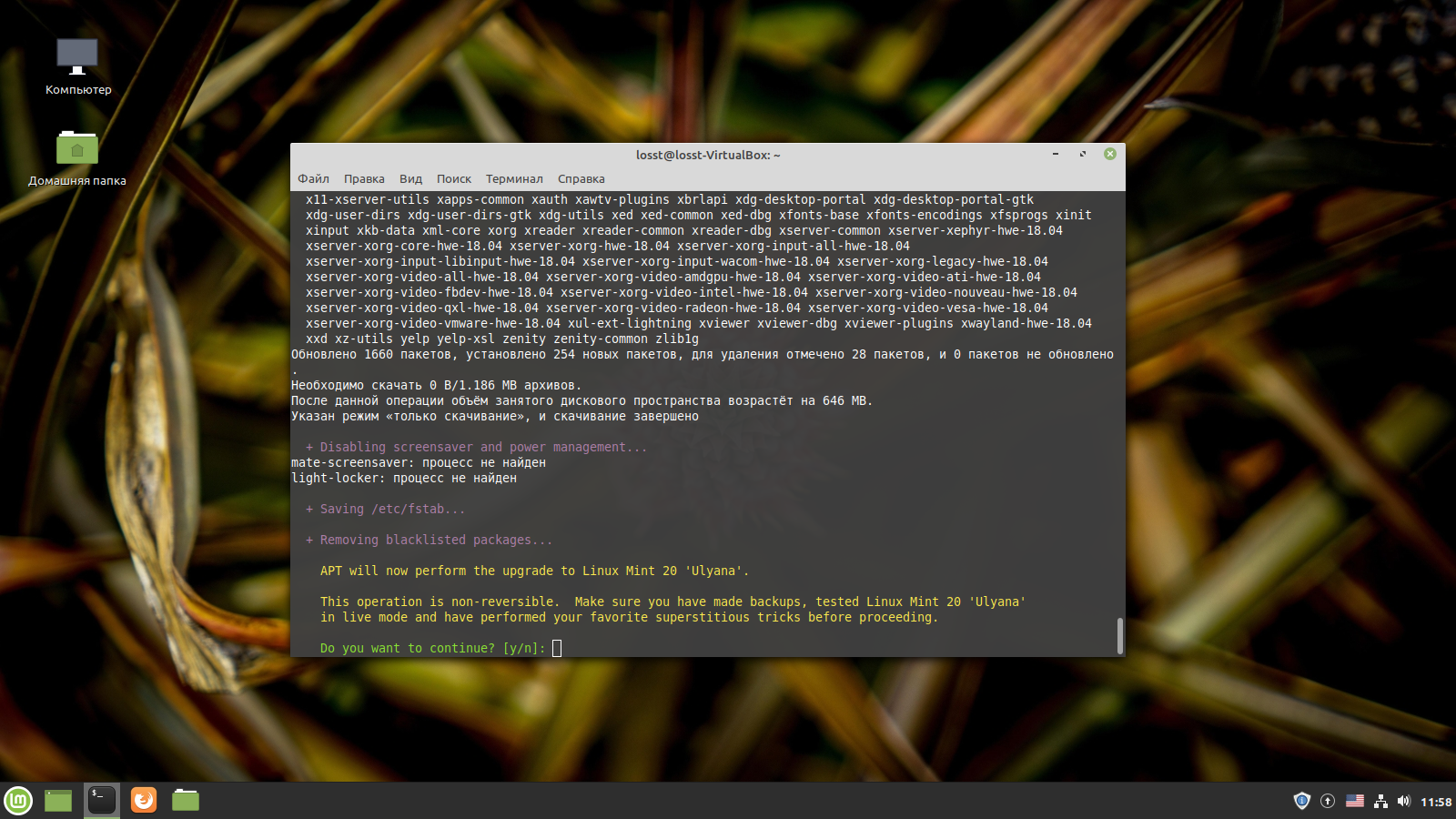Open the Поиск menu

point(454,178)
